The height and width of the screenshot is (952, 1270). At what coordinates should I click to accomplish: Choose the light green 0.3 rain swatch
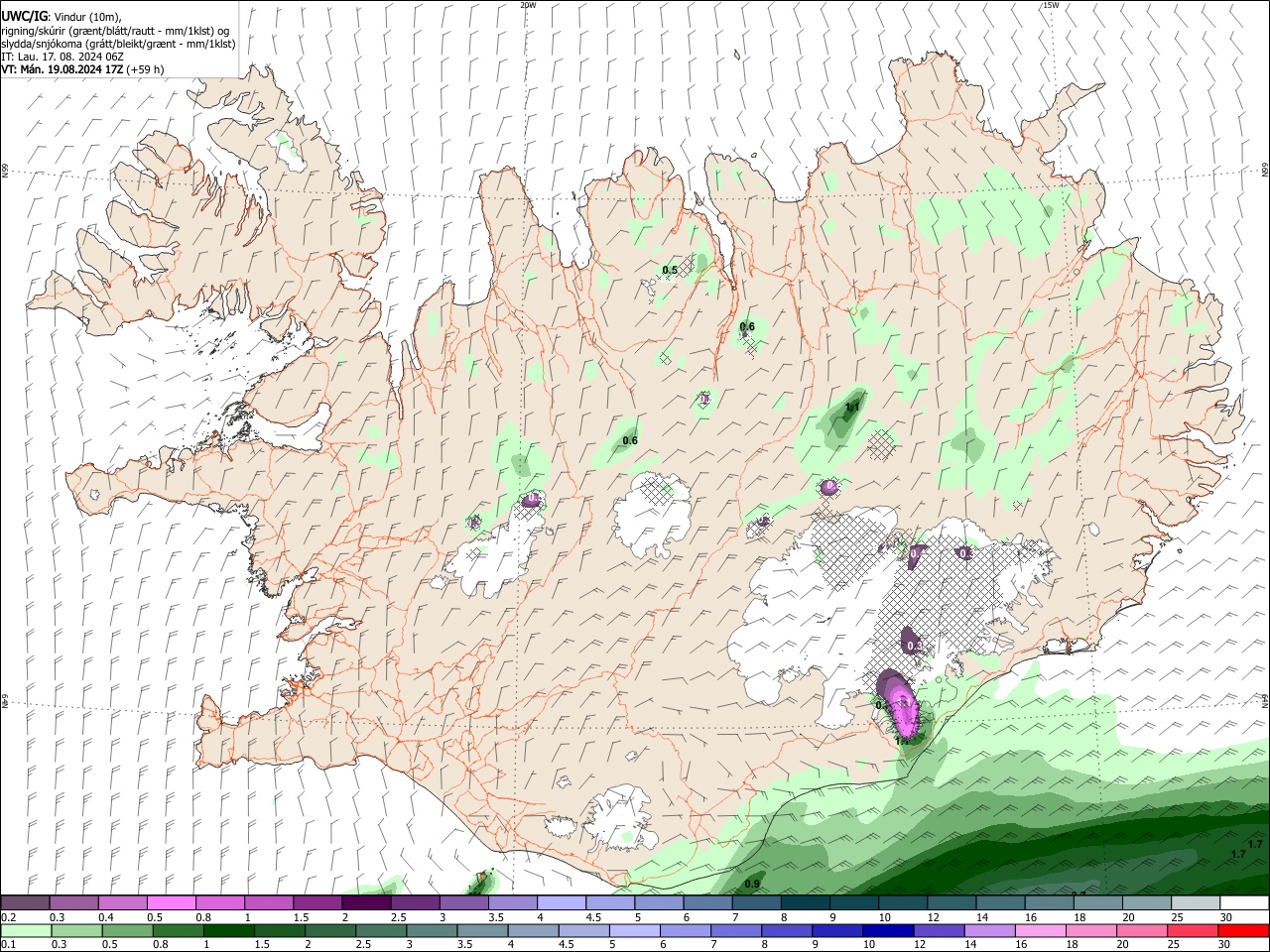[x=77, y=931]
